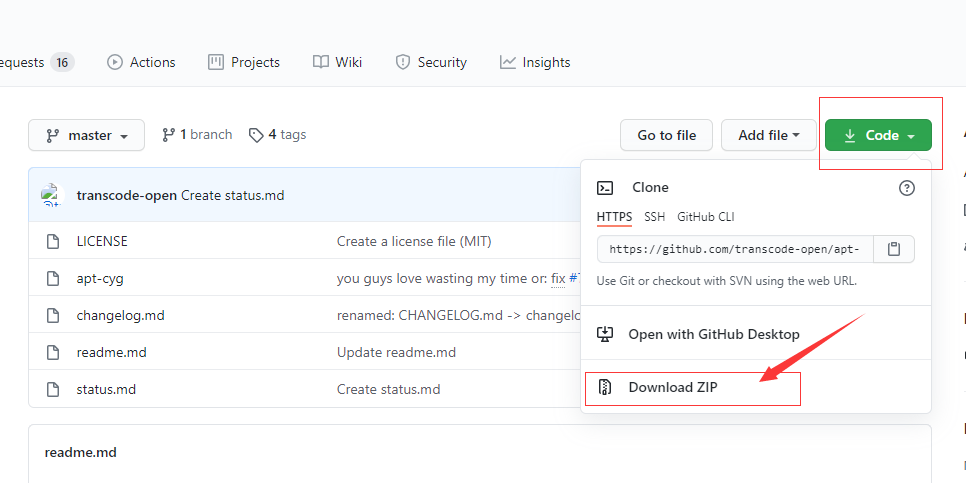Click the pull requests count badge 16
966x483 pixels.
[x=62, y=62]
